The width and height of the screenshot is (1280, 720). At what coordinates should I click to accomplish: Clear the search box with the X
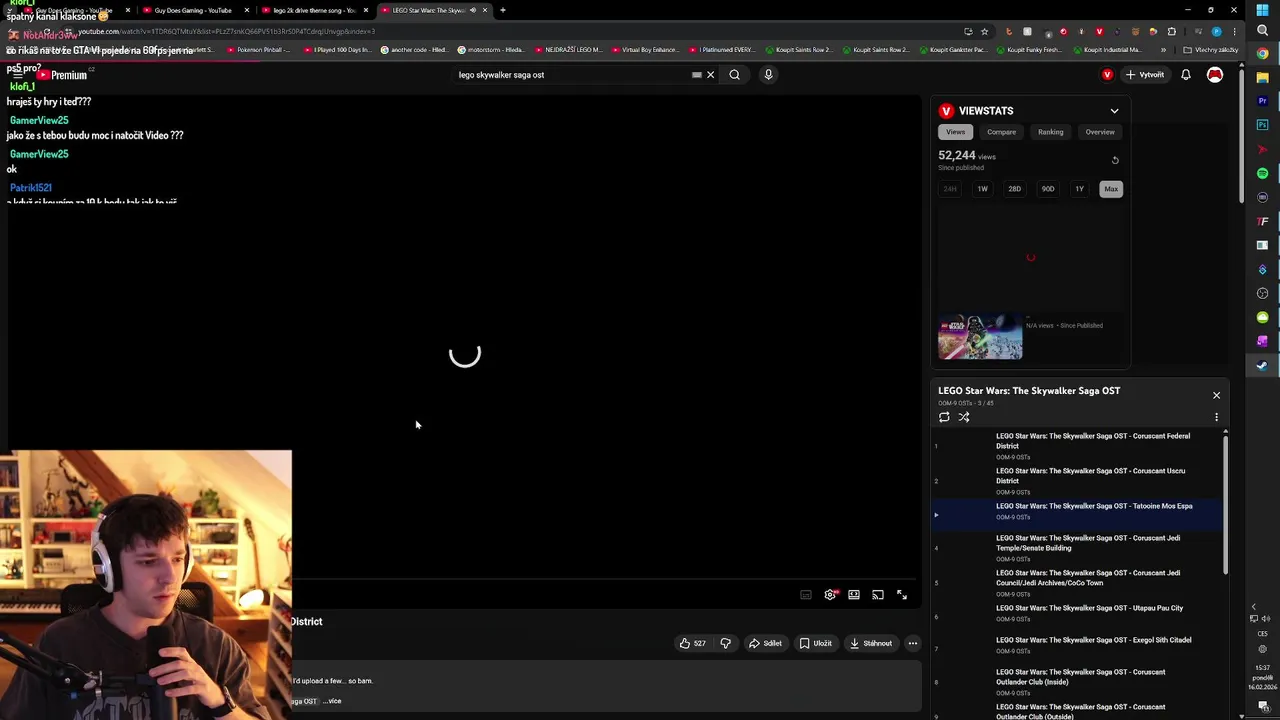pos(711,75)
